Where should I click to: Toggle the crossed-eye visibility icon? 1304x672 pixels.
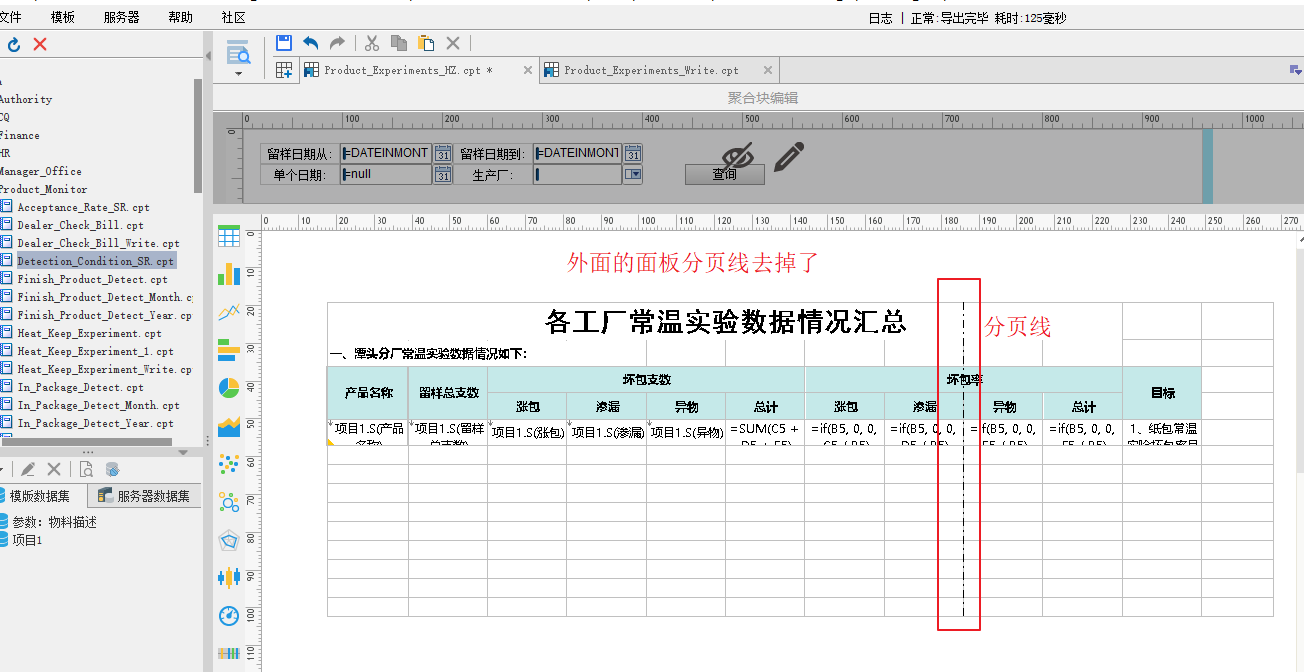[738, 156]
